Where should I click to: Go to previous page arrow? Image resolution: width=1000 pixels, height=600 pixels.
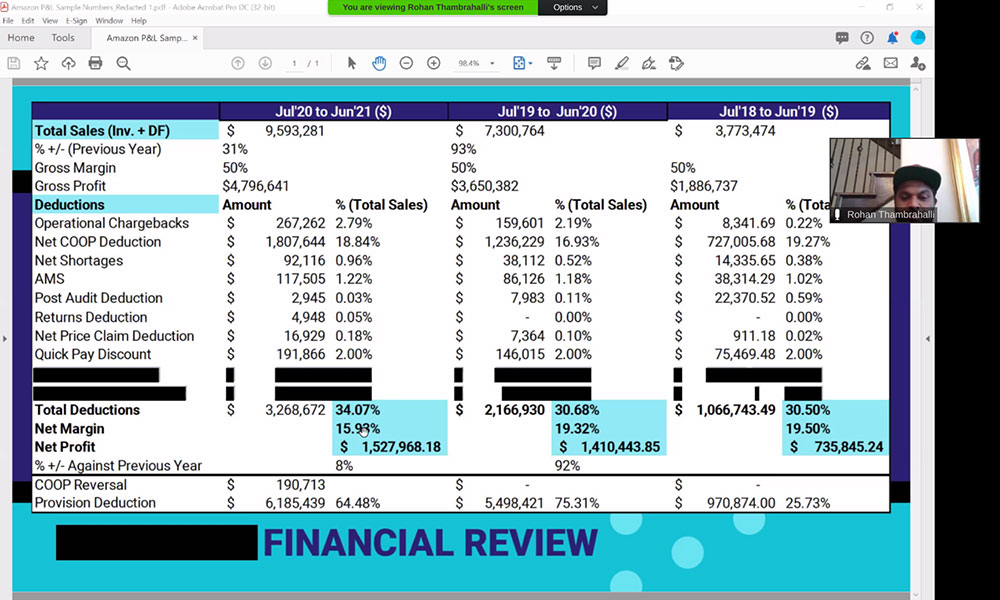tap(238, 63)
